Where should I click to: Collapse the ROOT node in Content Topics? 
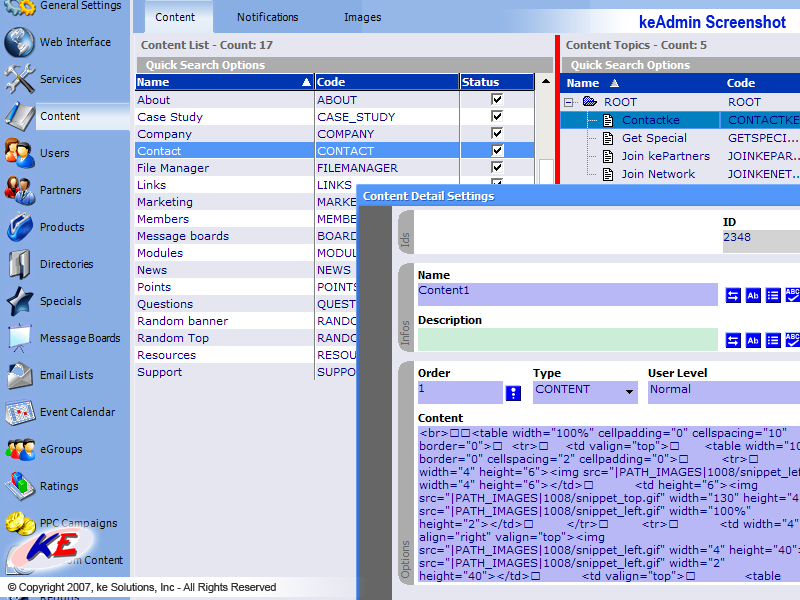click(x=568, y=103)
